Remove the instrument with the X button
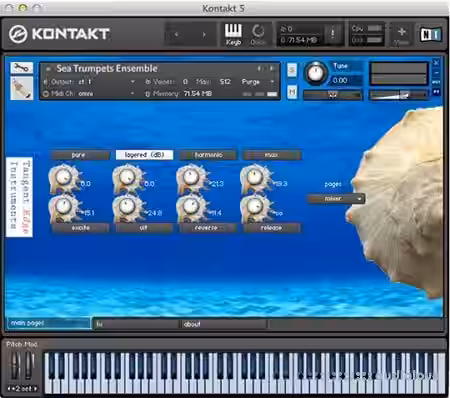The image size is (450, 398). (436, 62)
